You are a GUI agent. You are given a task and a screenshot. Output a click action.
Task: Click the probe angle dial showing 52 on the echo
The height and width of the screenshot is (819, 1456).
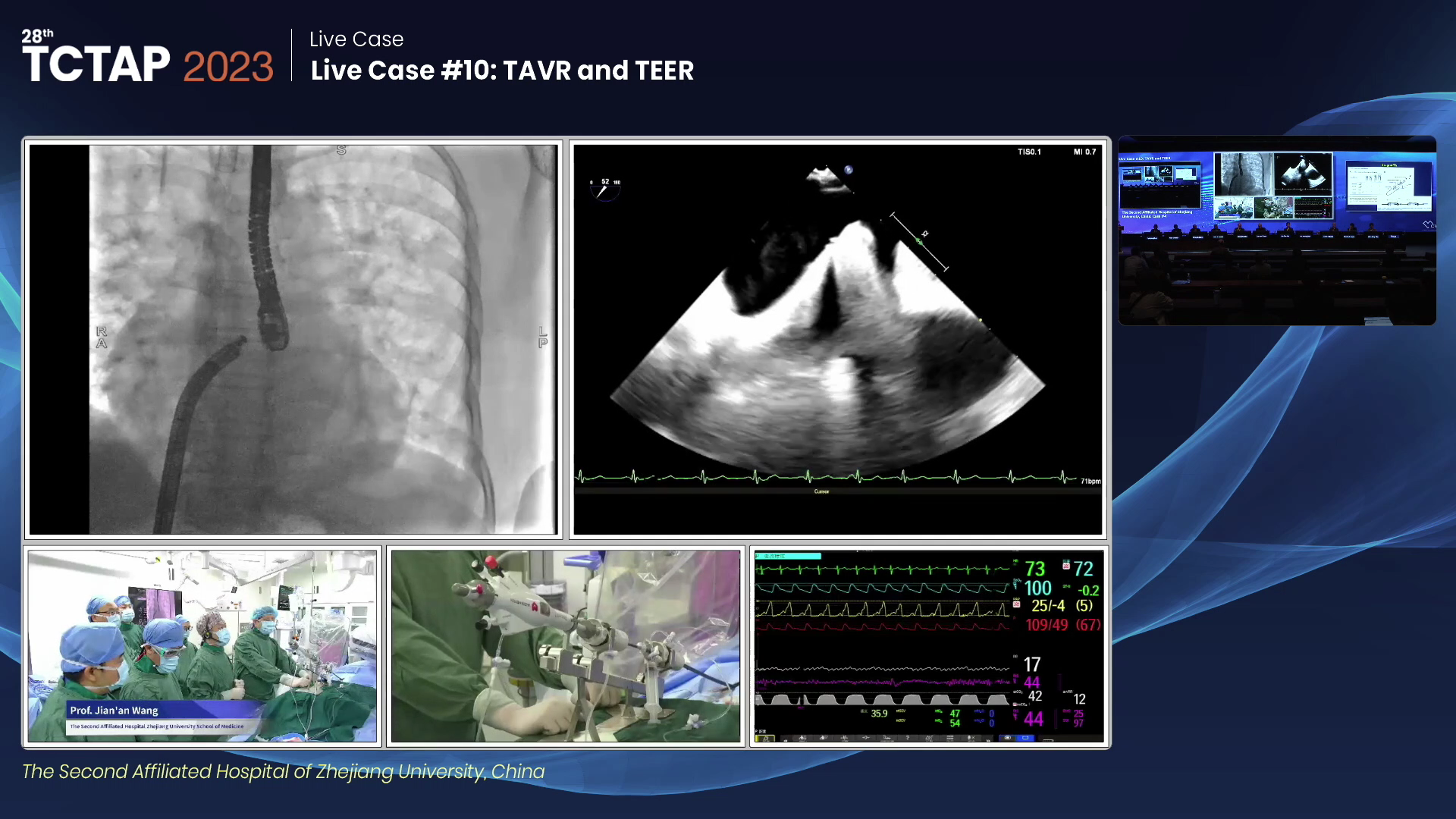tap(605, 188)
